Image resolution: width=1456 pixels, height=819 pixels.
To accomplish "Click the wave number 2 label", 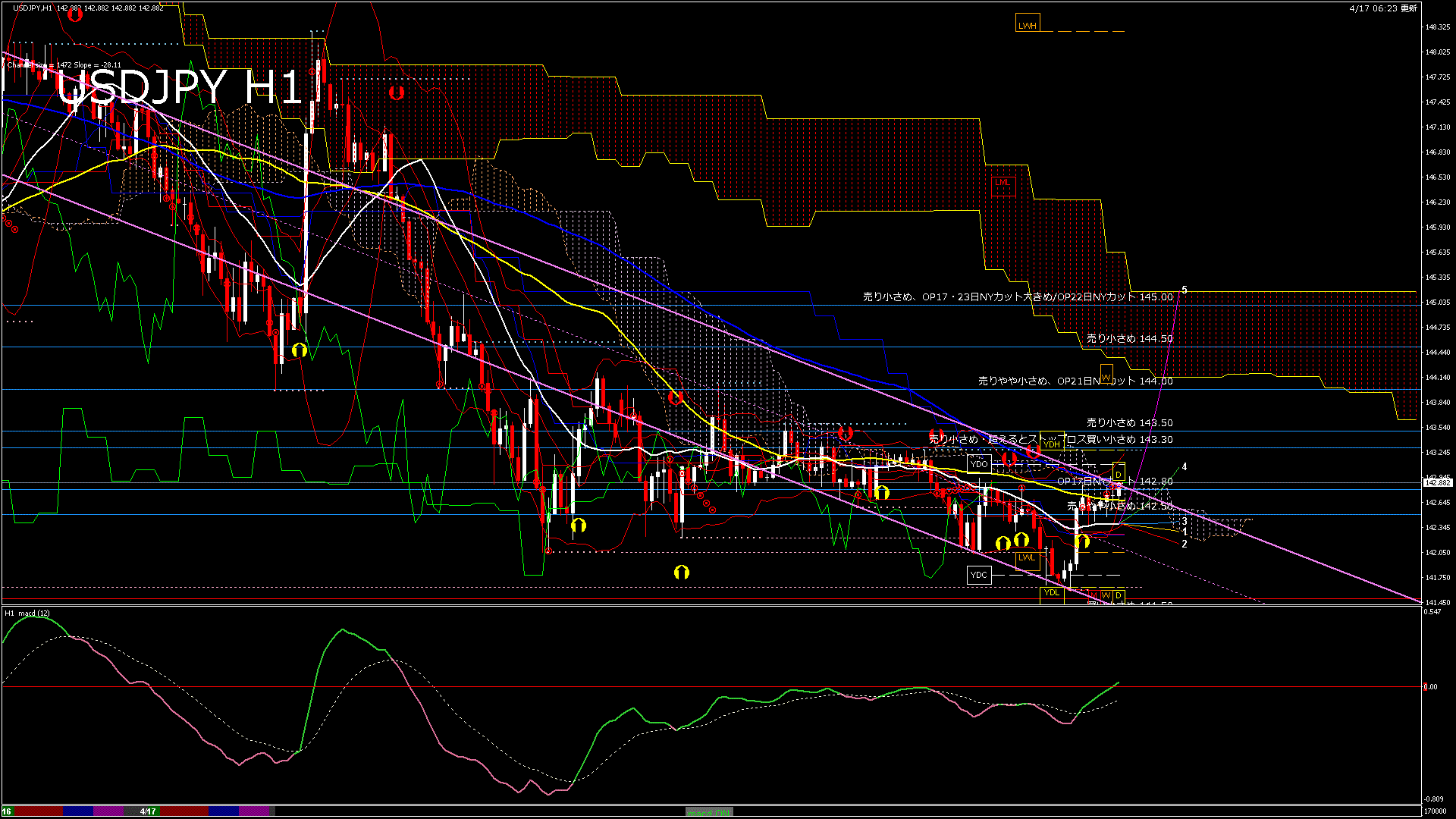I will pyautogui.click(x=1185, y=544).
